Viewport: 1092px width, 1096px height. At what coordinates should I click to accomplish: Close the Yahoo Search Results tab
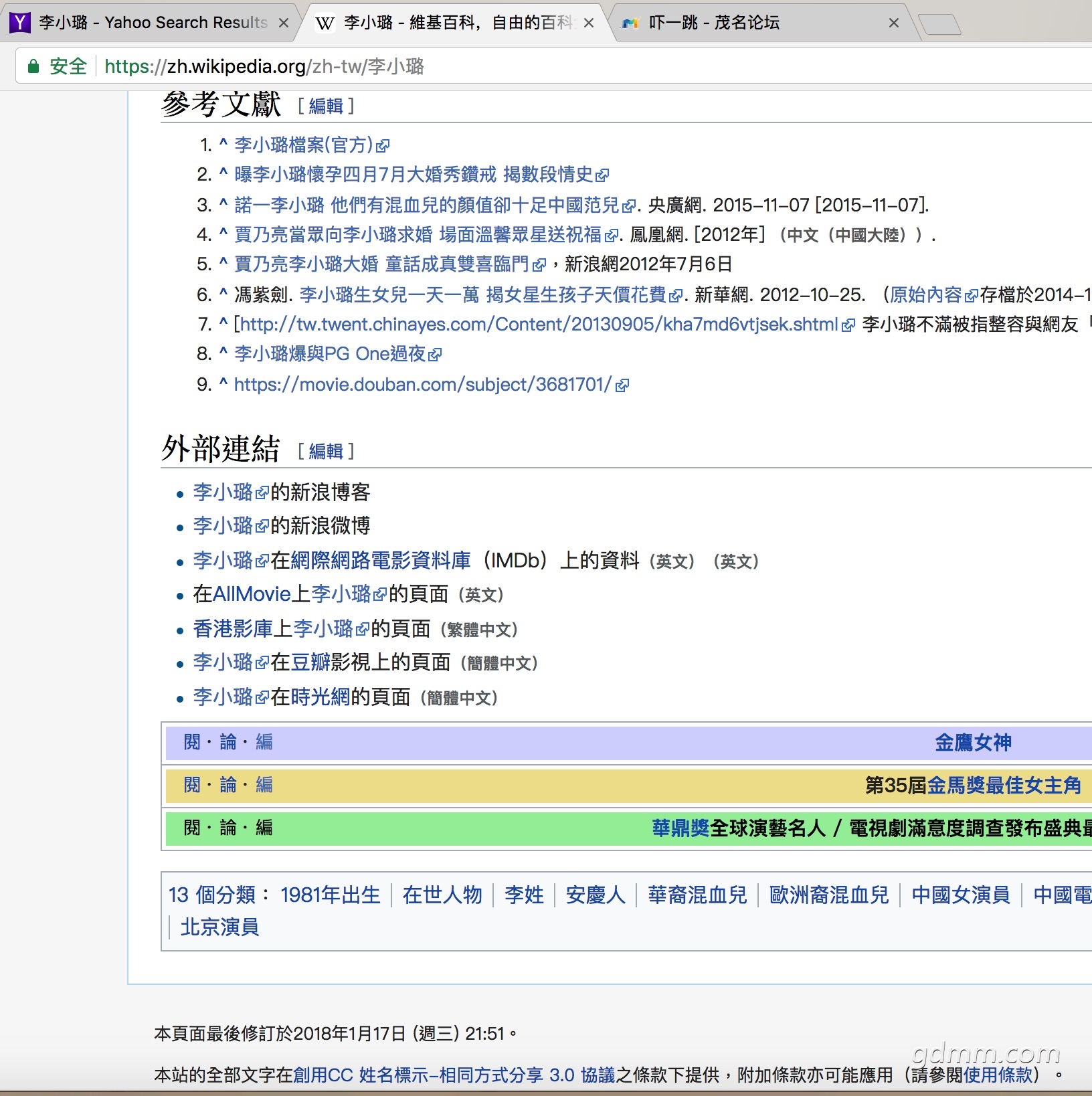284,23
